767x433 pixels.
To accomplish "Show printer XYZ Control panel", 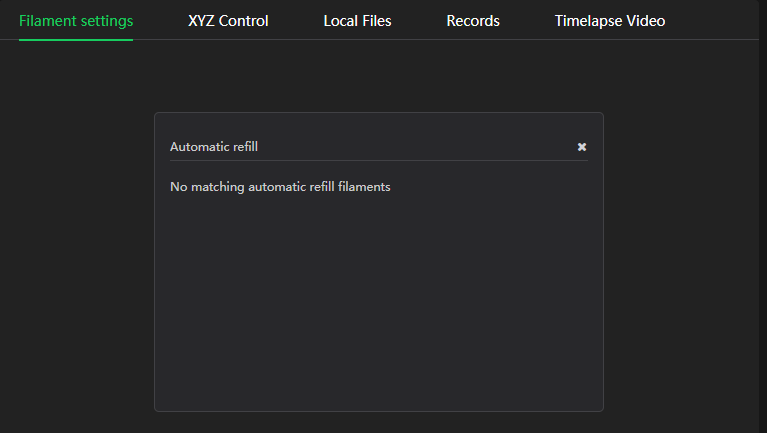I will [x=228, y=21].
